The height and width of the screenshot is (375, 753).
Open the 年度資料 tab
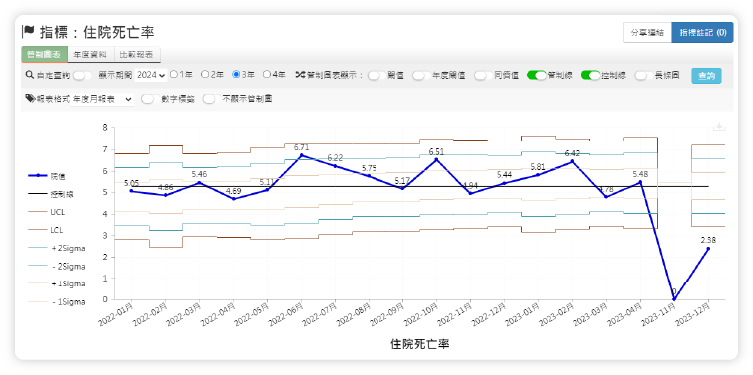(x=91, y=54)
